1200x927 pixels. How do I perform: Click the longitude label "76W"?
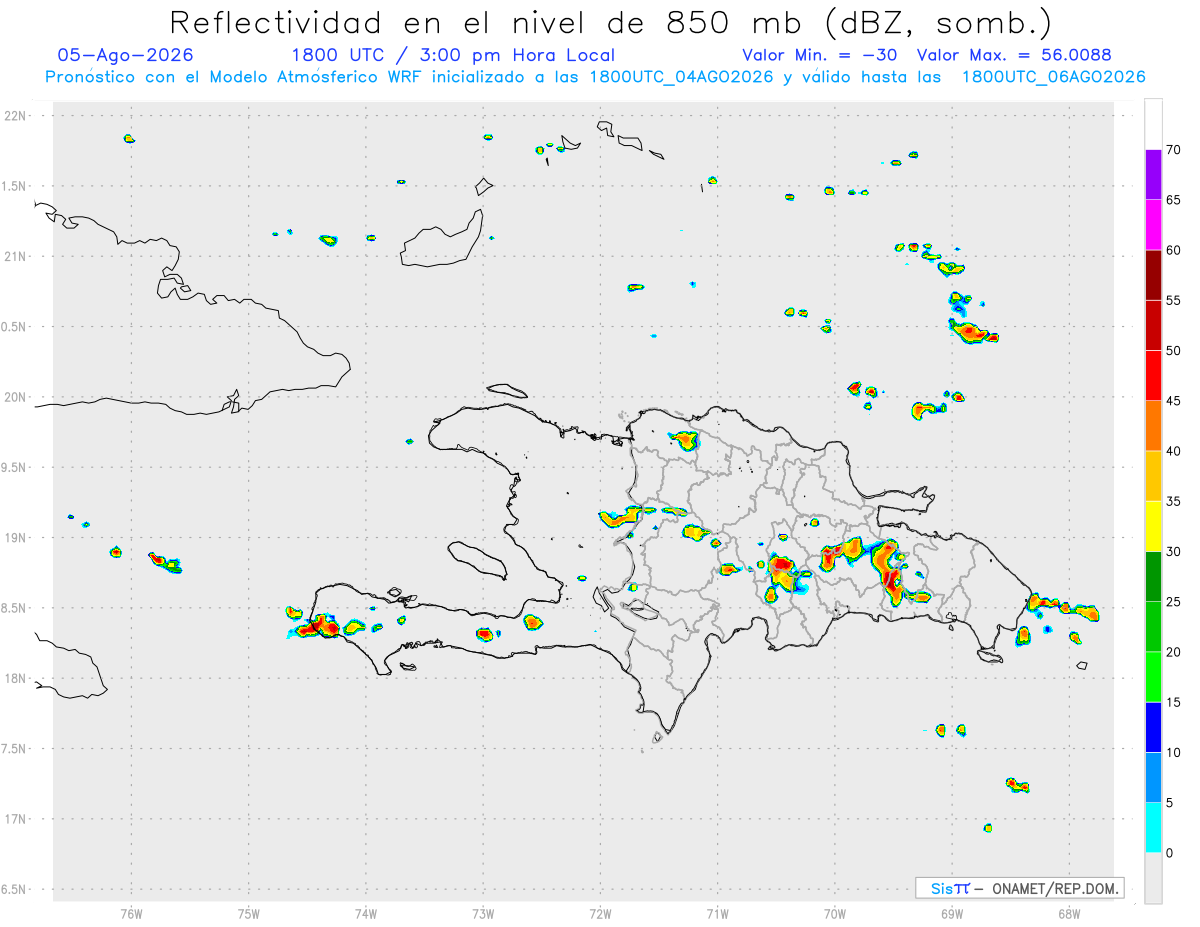tap(131, 914)
